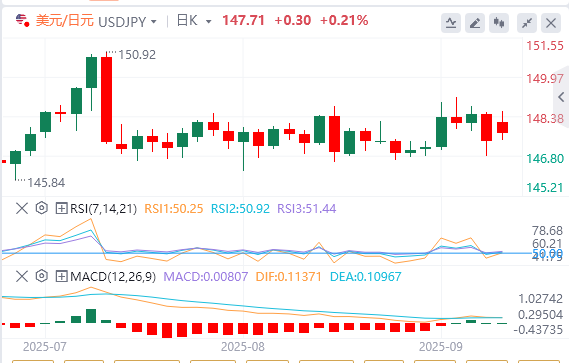Expand the right side panel arrow
Viewport: 569px width, 363px height.
pyautogui.click(x=561, y=97)
